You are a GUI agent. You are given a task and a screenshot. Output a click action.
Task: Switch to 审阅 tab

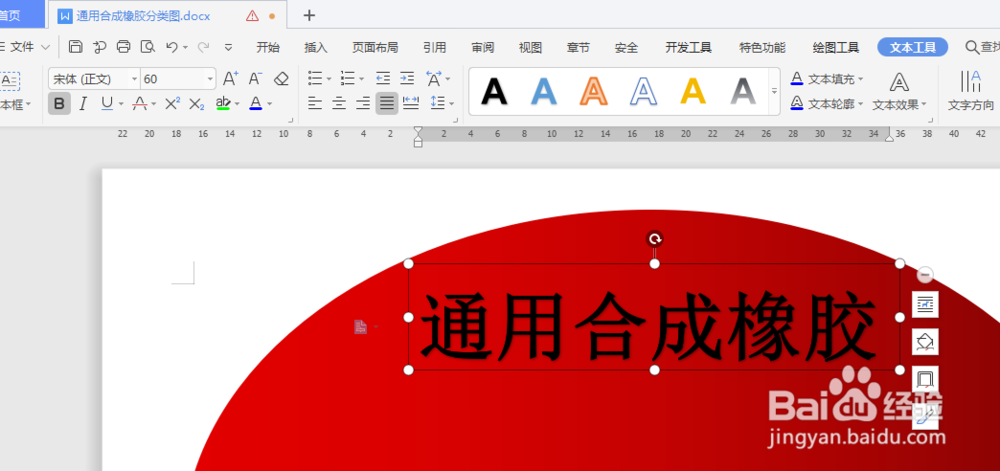coord(483,47)
